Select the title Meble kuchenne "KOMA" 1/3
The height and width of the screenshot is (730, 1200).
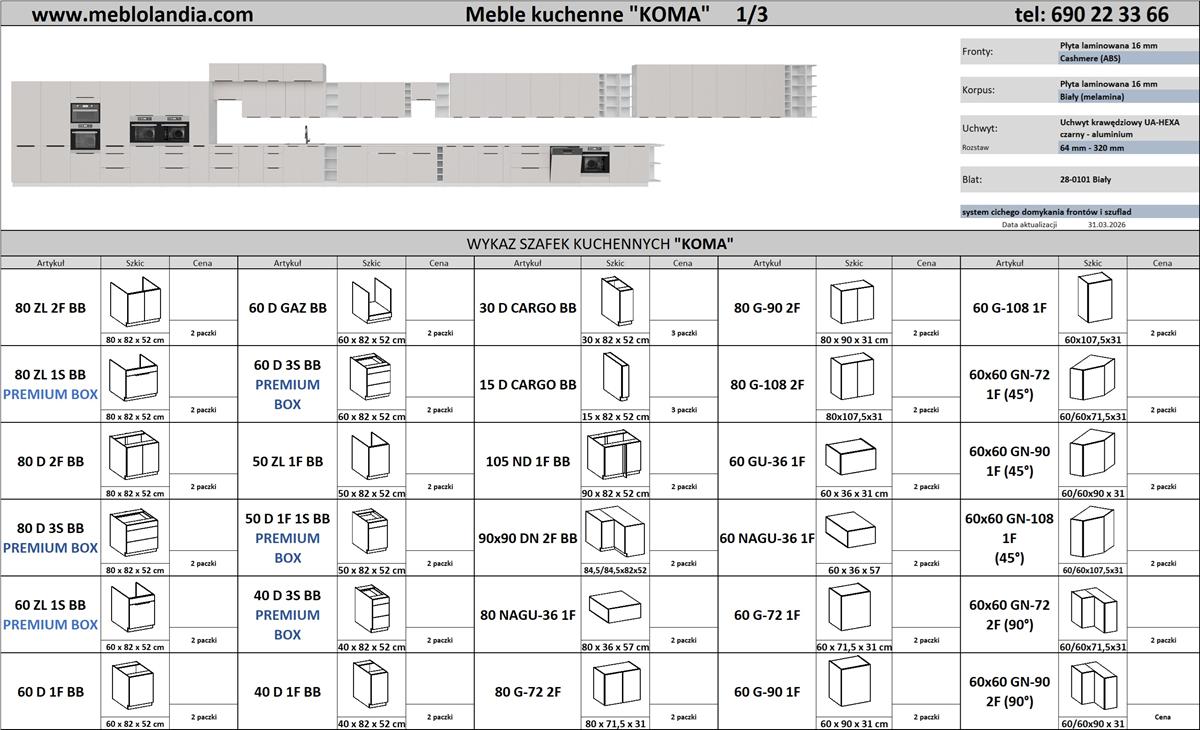(x=617, y=15)
